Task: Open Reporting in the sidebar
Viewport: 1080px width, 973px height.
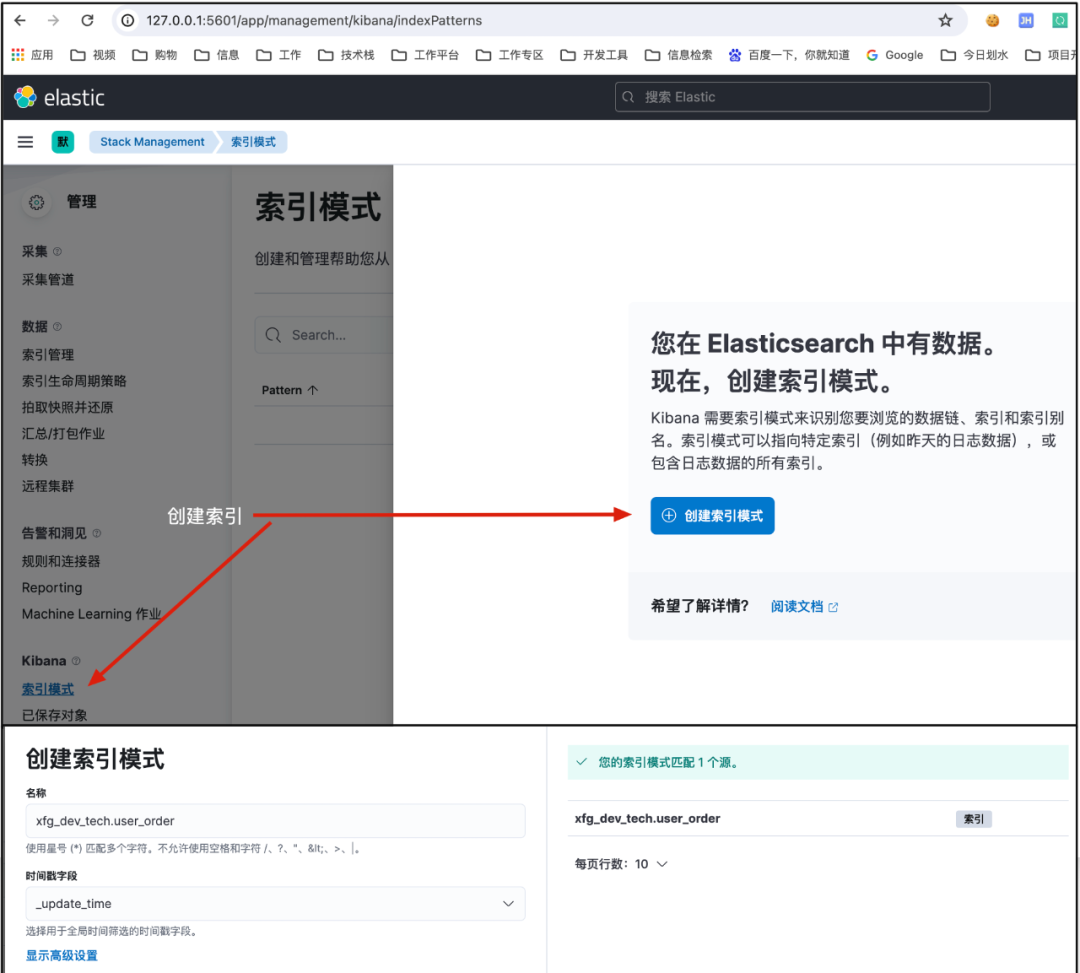Action: coord(52,587)
